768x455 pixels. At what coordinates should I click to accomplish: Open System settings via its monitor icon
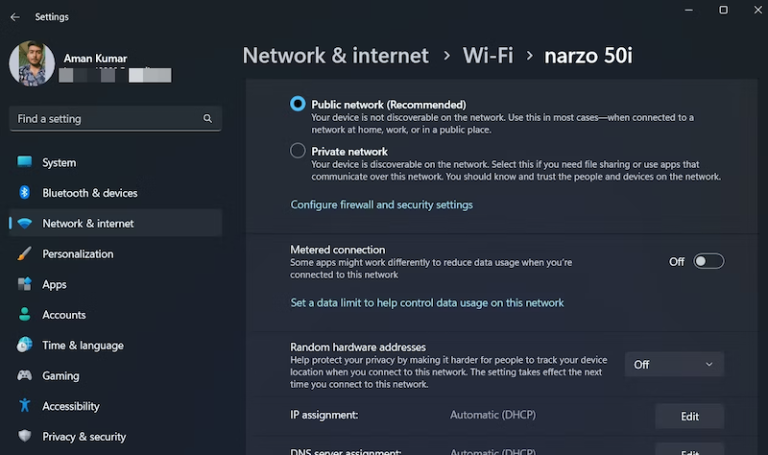coord(25,162)
